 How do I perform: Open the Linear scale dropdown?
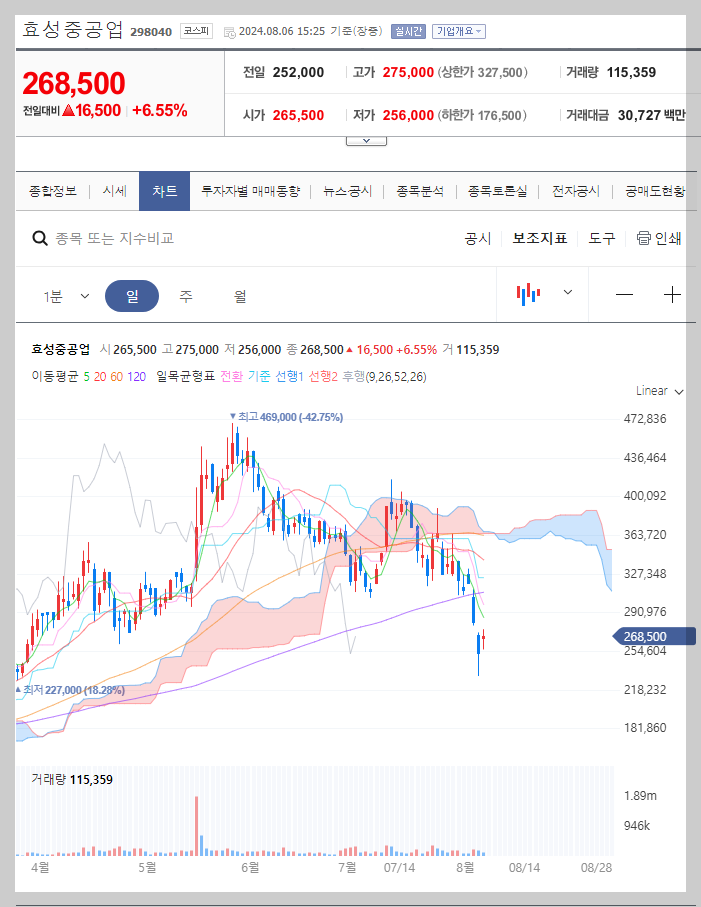point(651,391)
